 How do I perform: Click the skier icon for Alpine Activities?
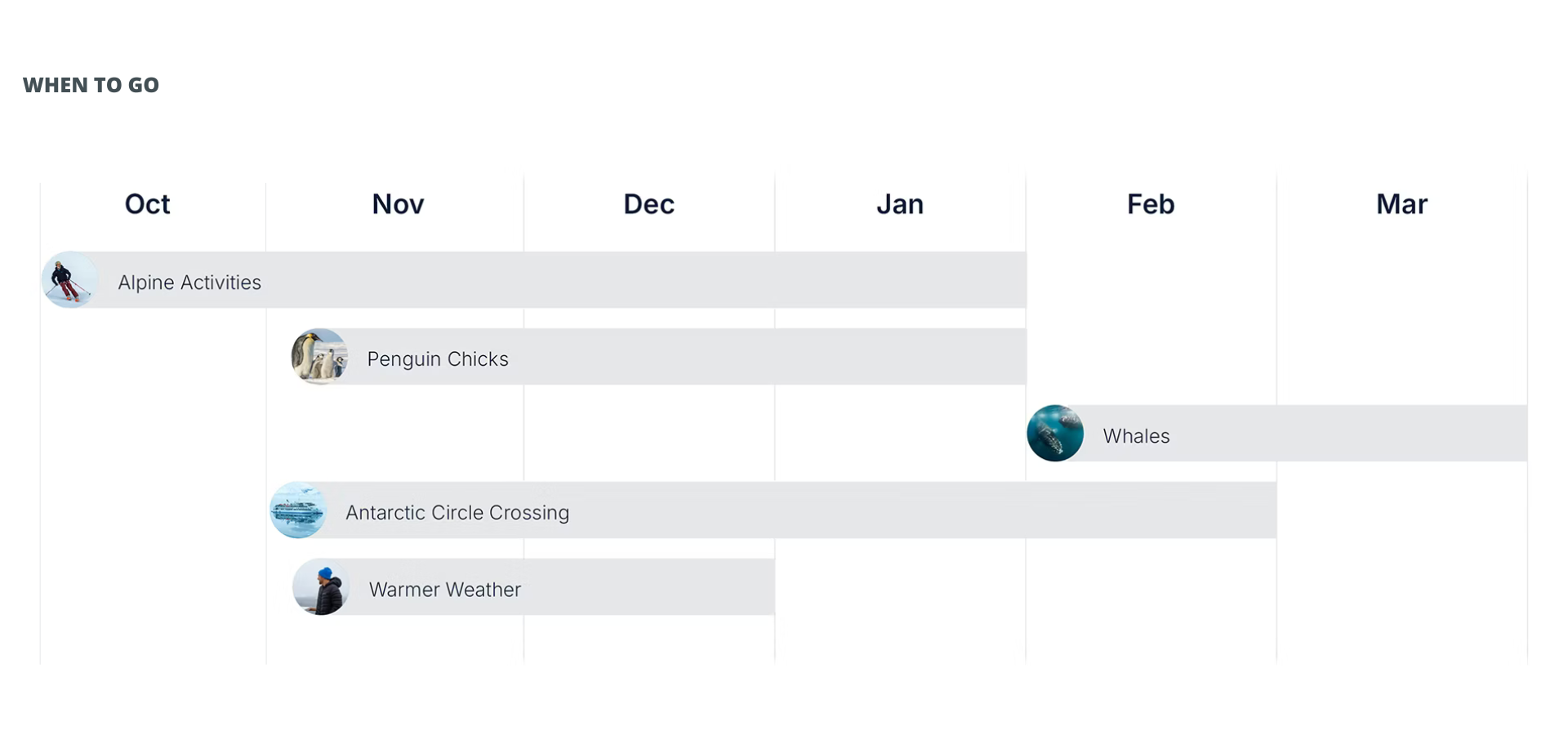point(70,280)
